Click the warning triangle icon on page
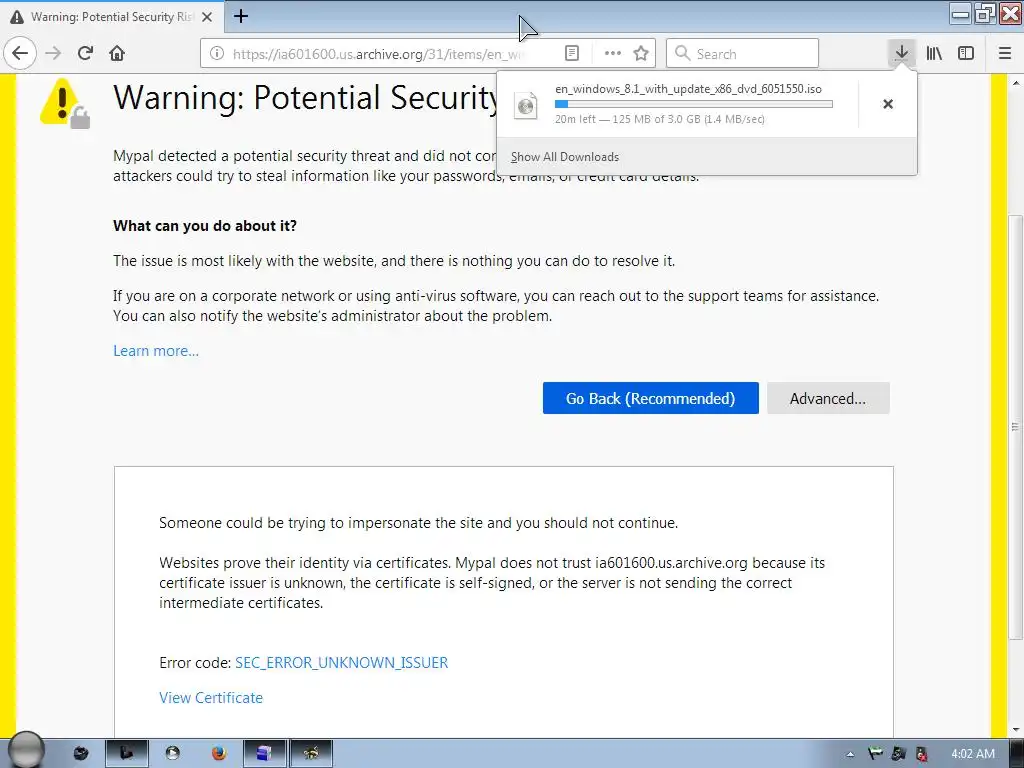Viewport: 1024px width, 768px height. [64, 103]
